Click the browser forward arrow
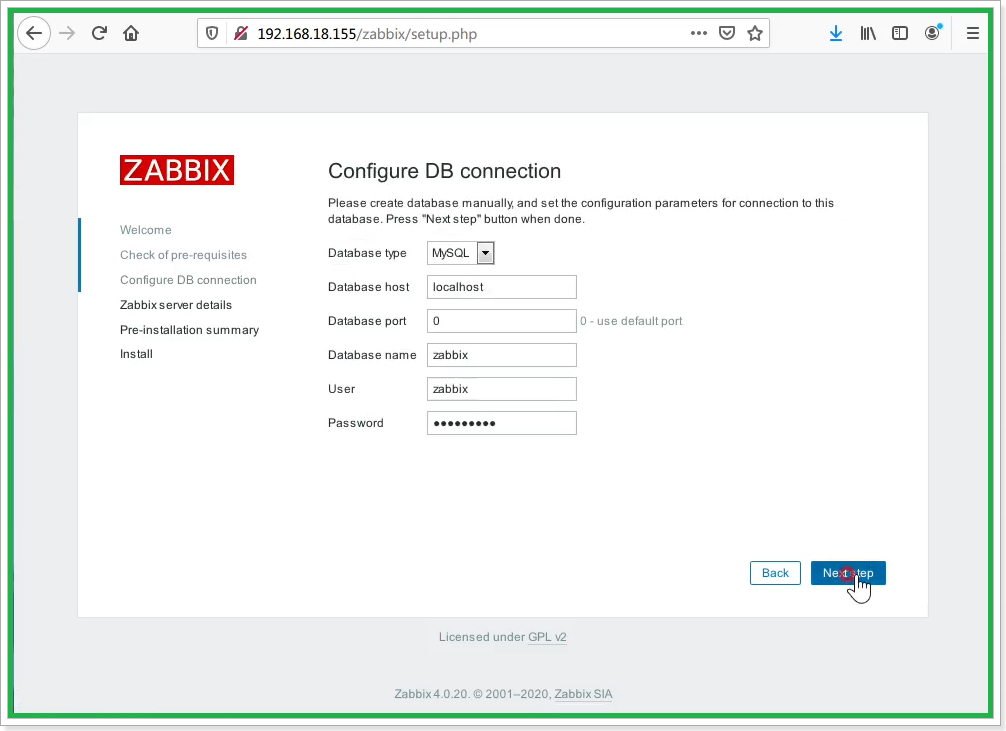This screenshot has height=731, width=1006. click(67, 33)
